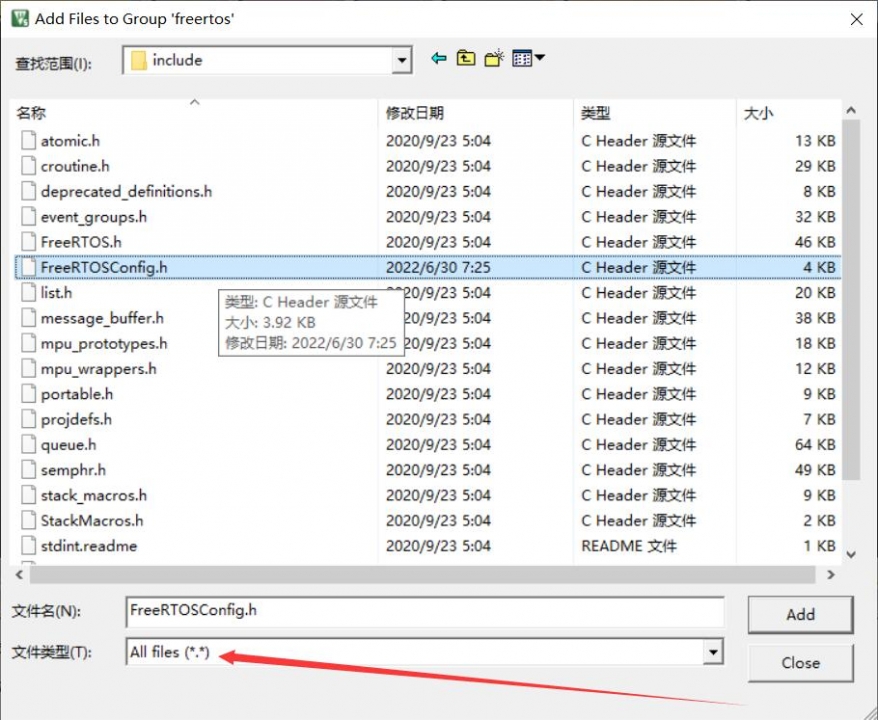Select the file StackMacros.h

[92, 521]
